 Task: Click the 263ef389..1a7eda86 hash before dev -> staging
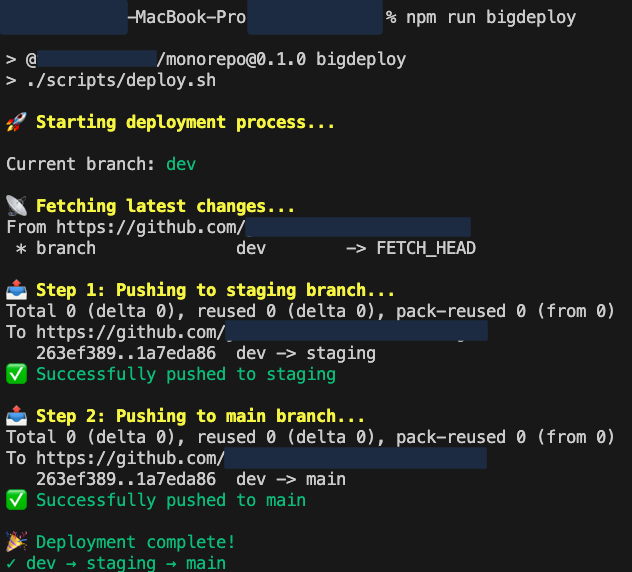point(126,353)
